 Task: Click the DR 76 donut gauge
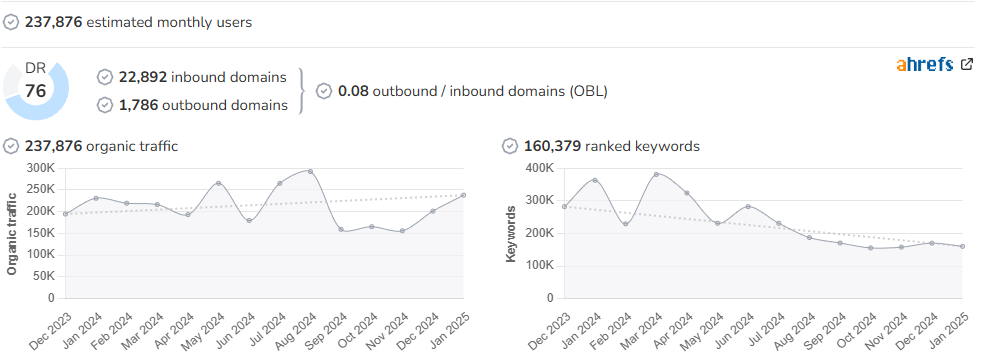36,90
